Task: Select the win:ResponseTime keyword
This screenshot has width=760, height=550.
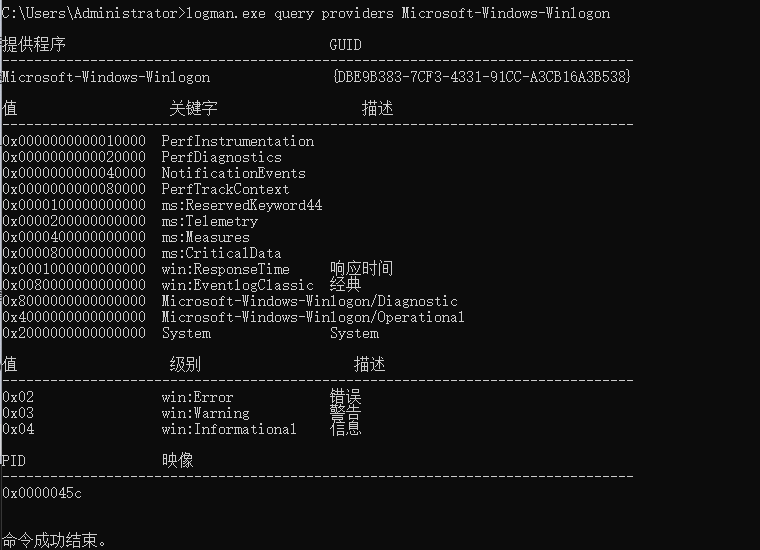Action: pyautogui.click(x=225, y=269)
